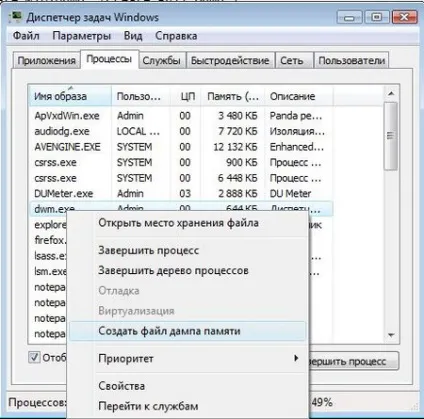Click Изоляция... description cell
The image size is (424, 419).
tap(297, 131)
